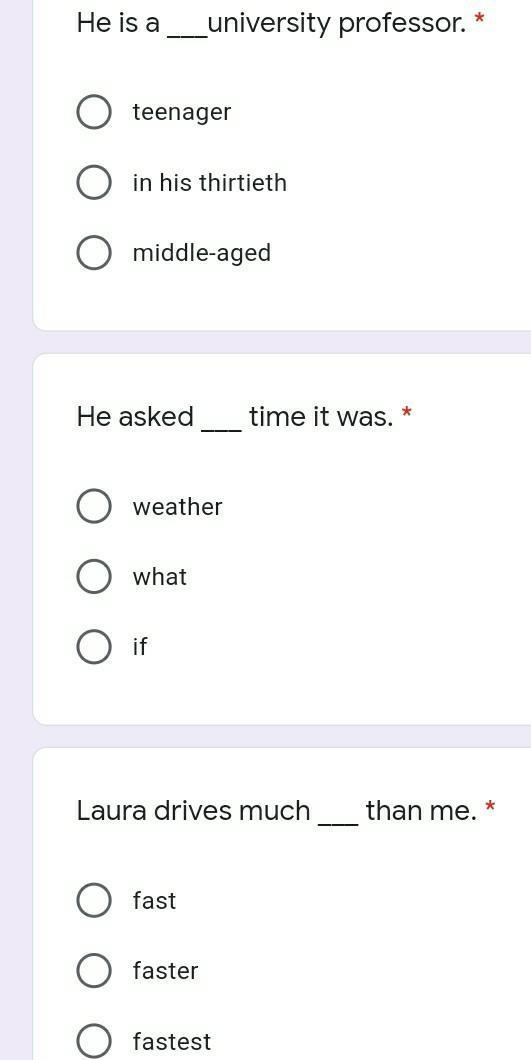
Task: Pick the radio circle for 'what'
Action: coord(93,577)
